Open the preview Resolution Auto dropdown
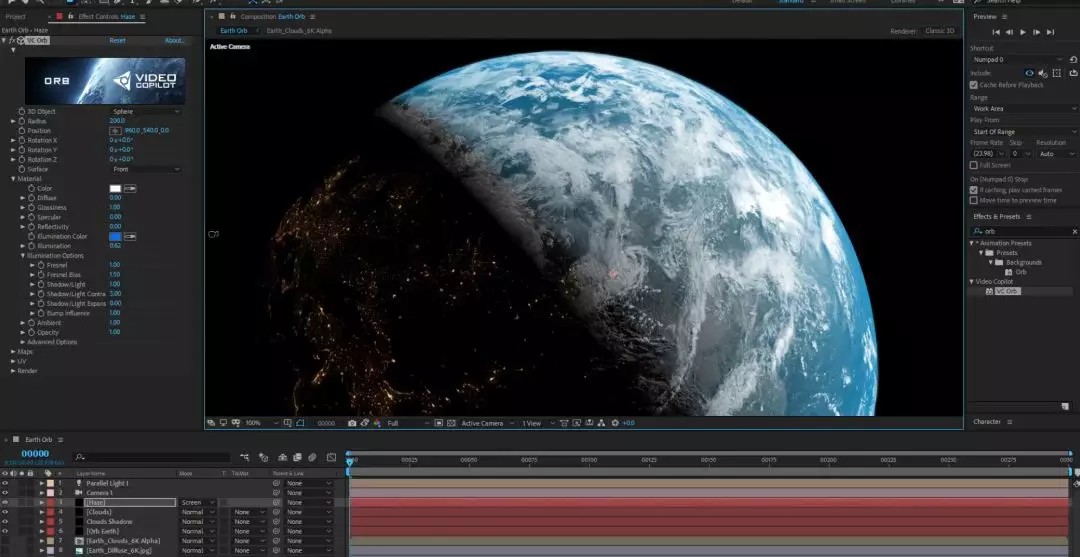Viewport: 1080px width, 557px height. 1057,154
